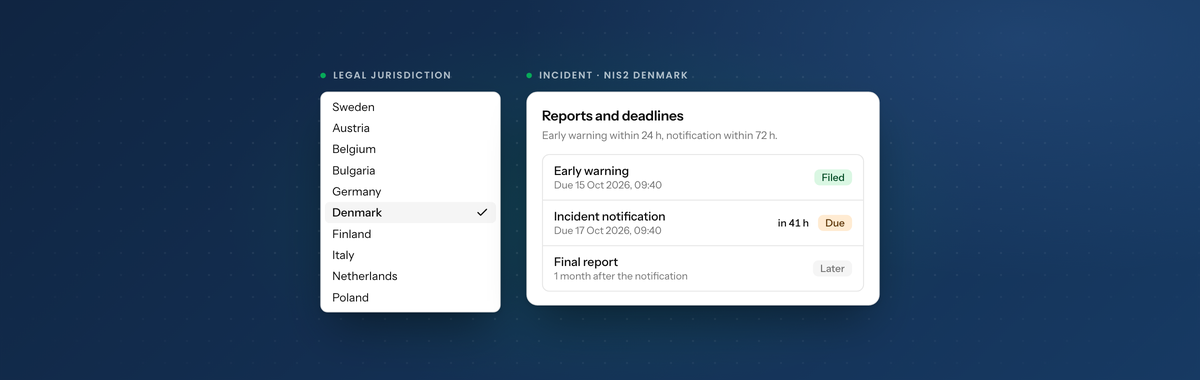Screen dimensions: 1200x380
Task: Select Poland in the jurisdiction list
Action: [410, 297]
